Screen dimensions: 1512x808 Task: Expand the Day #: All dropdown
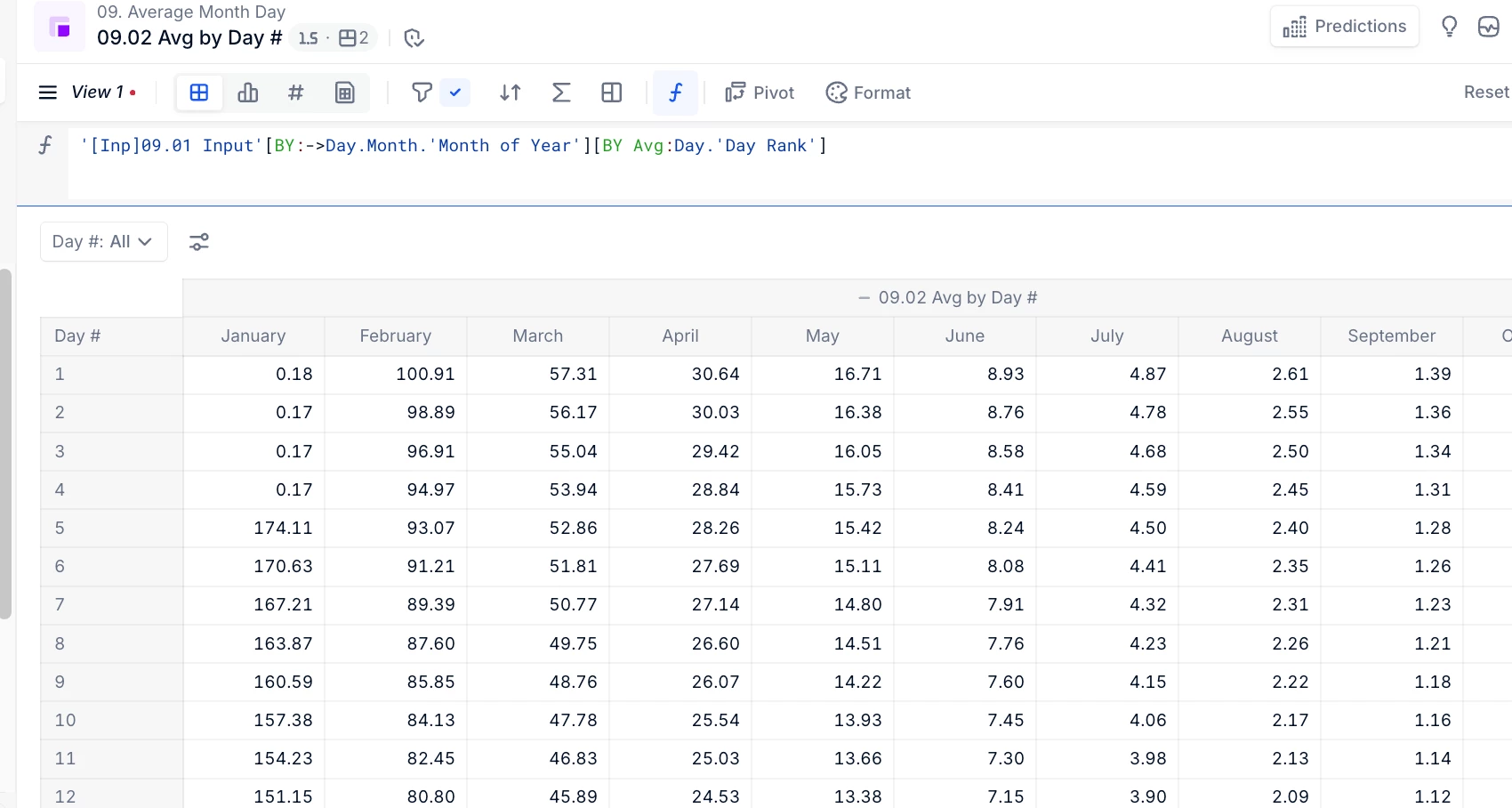(x=103, y=242)
